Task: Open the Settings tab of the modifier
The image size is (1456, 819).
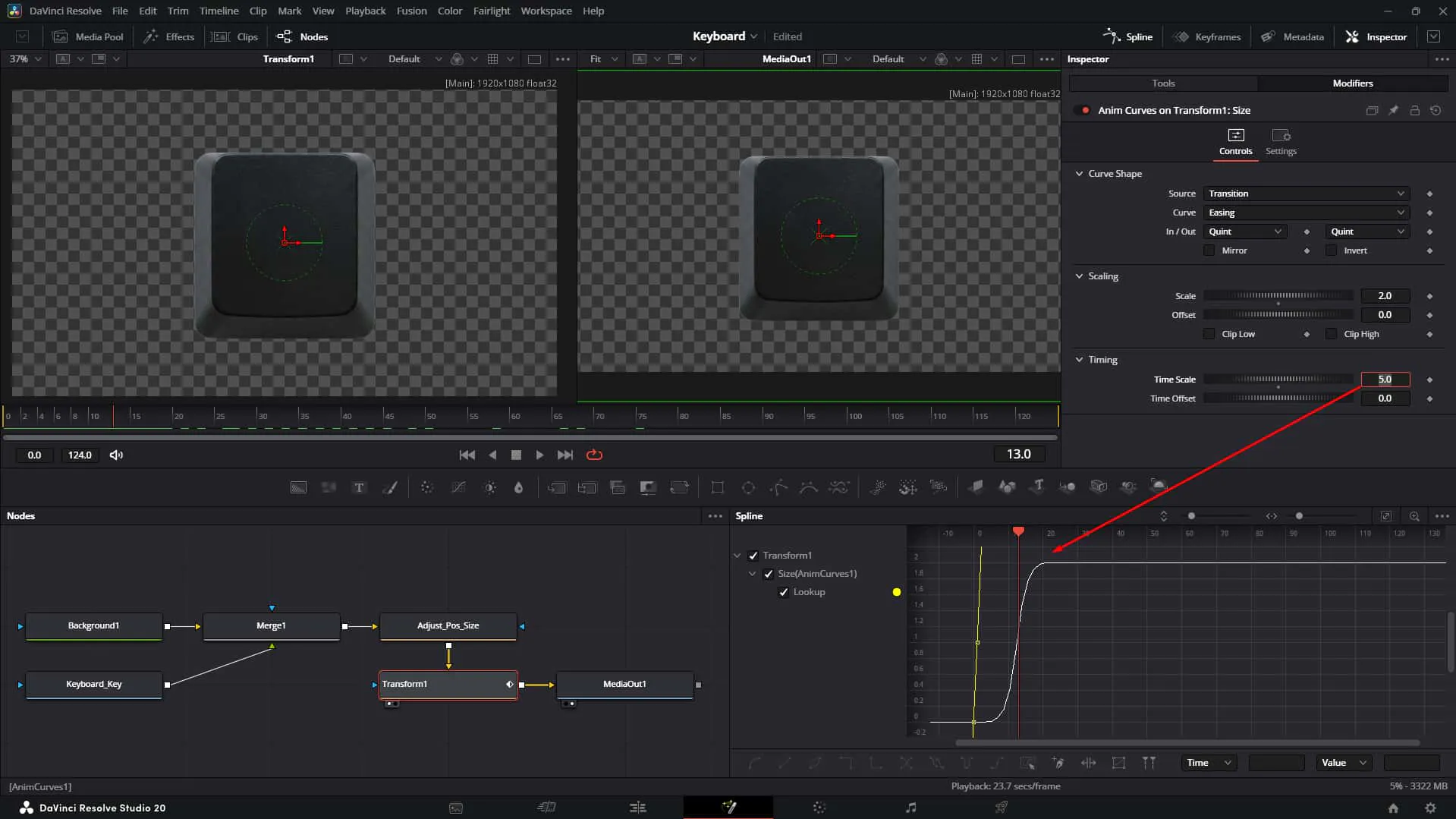Action: pos(1281,142)
